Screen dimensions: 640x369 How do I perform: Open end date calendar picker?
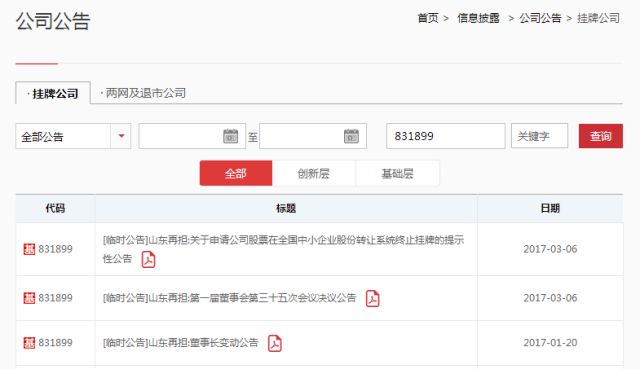coord(351,136)
